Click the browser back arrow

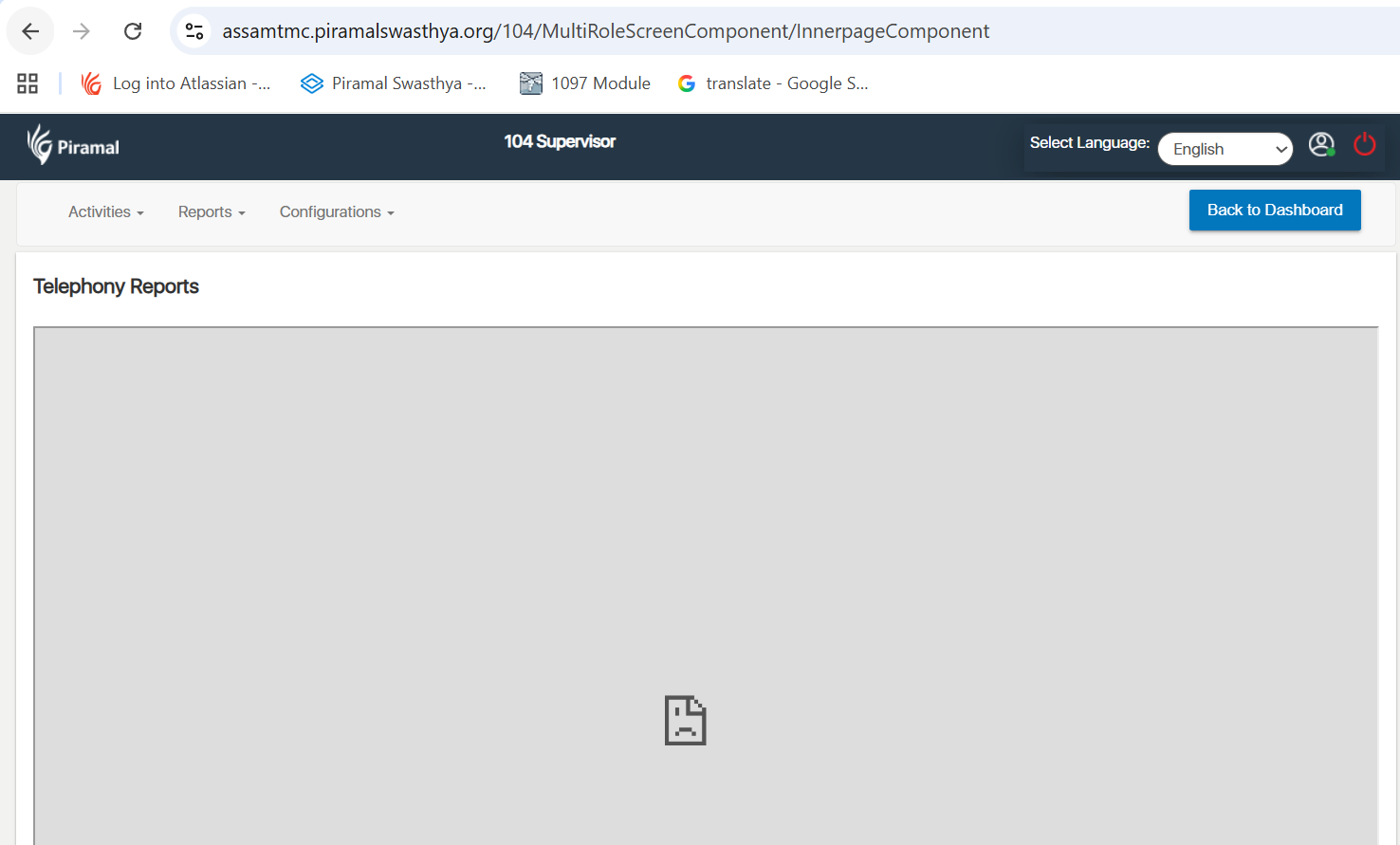[30, 31]
